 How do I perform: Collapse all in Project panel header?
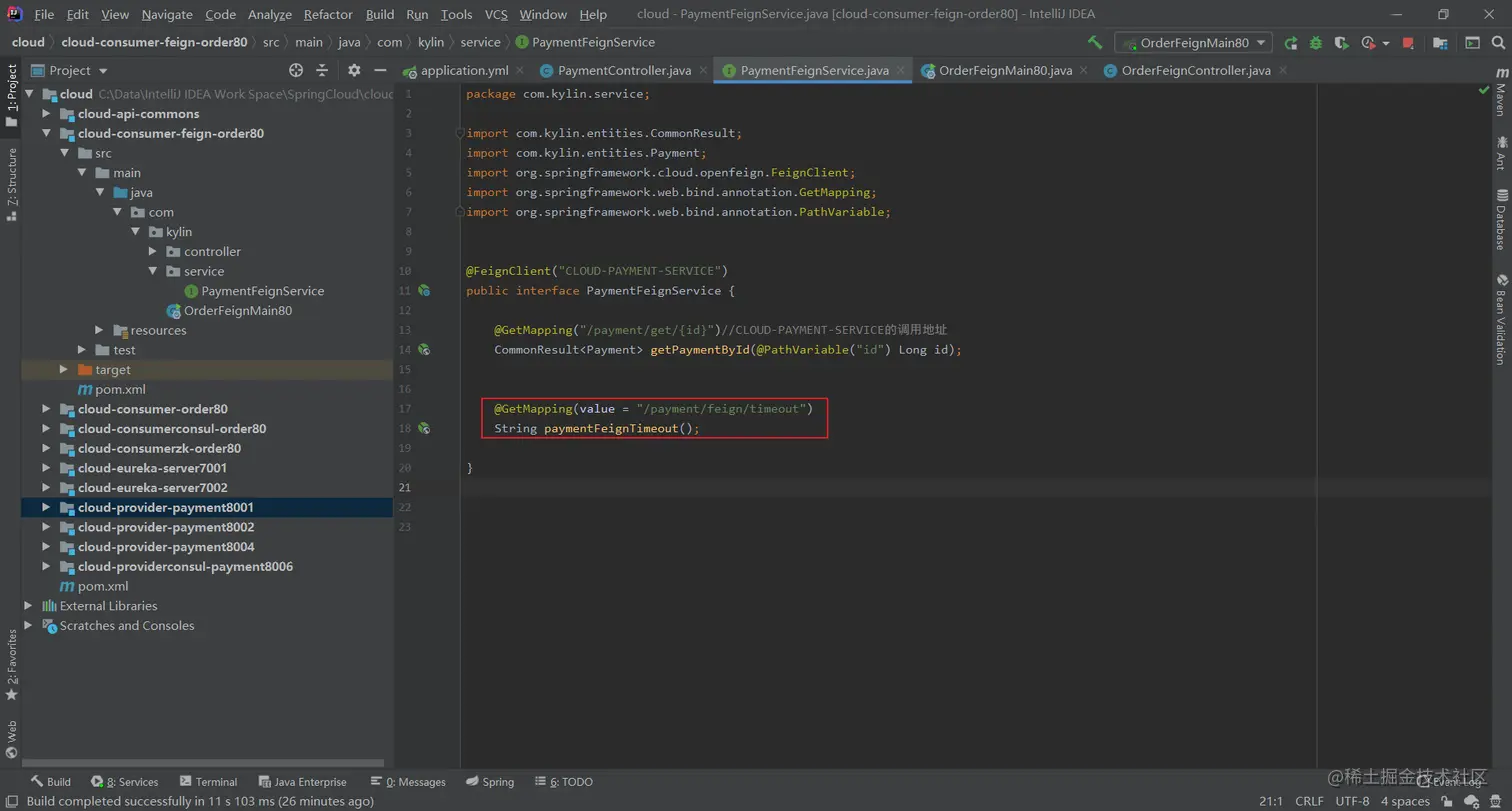click(x=322, y=70)
